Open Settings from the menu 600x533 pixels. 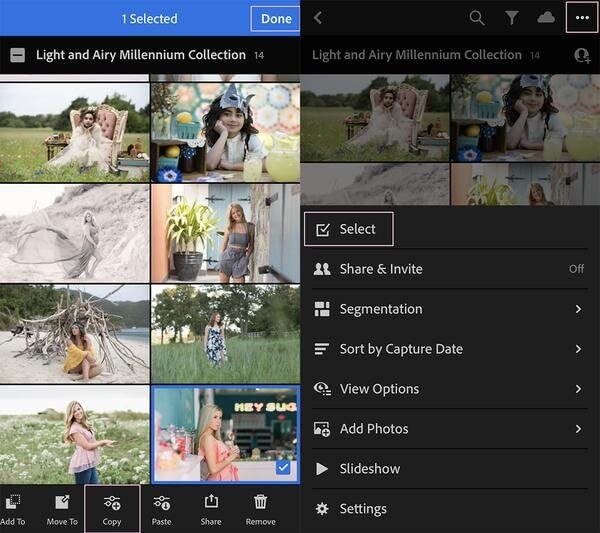point(450,509)
